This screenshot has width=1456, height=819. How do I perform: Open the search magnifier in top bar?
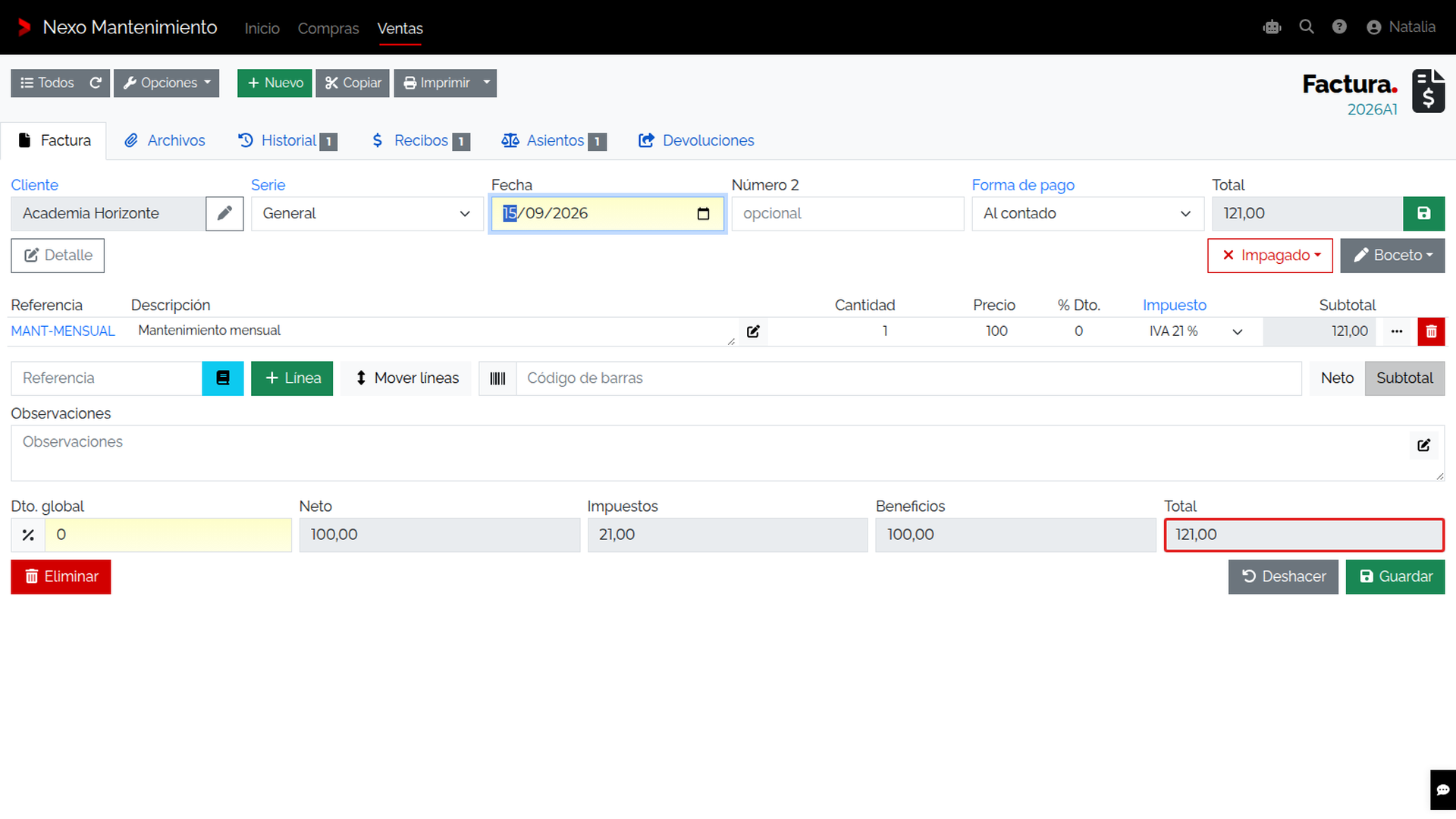click(1306, 27)
